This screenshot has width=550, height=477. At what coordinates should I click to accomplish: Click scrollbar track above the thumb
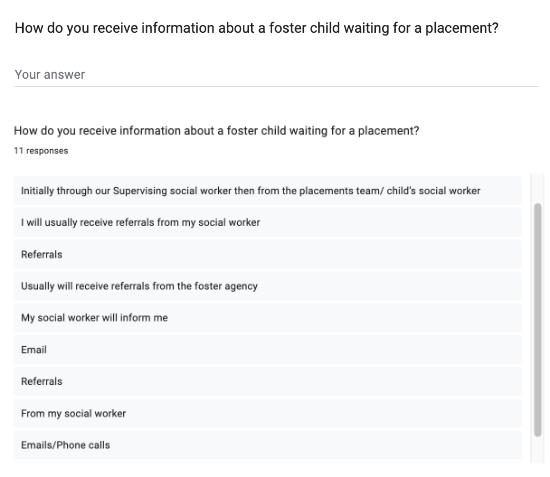pos(537,188)
